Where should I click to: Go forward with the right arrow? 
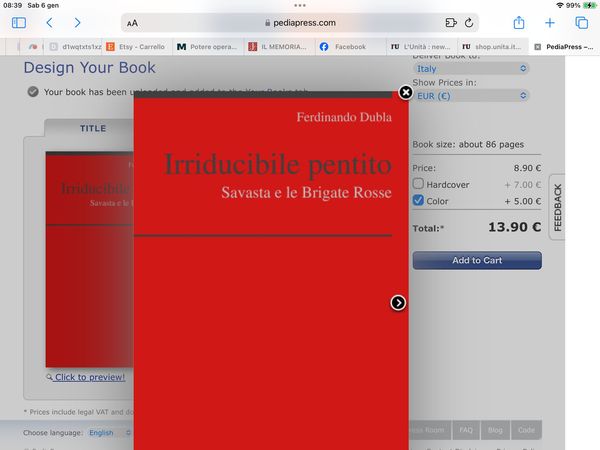pos(77,23)
